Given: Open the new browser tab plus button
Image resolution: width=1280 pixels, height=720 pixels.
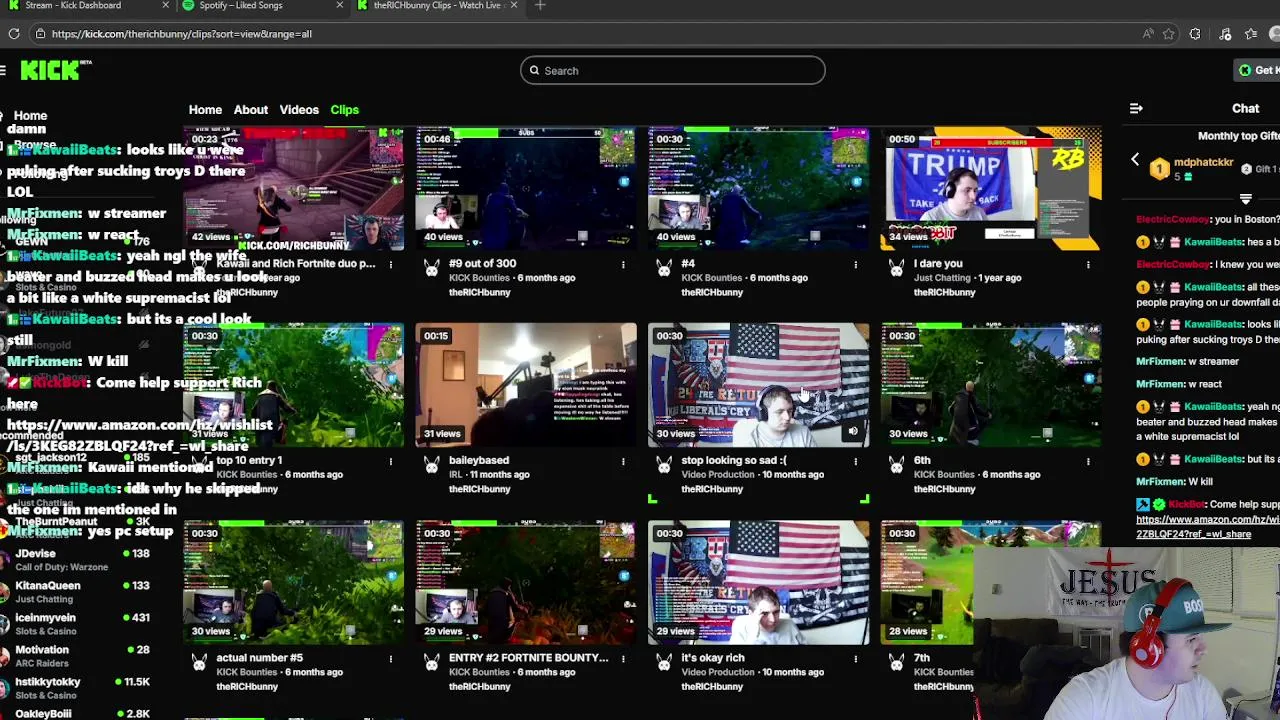Looking at the screenshot, I should point(540,6).
